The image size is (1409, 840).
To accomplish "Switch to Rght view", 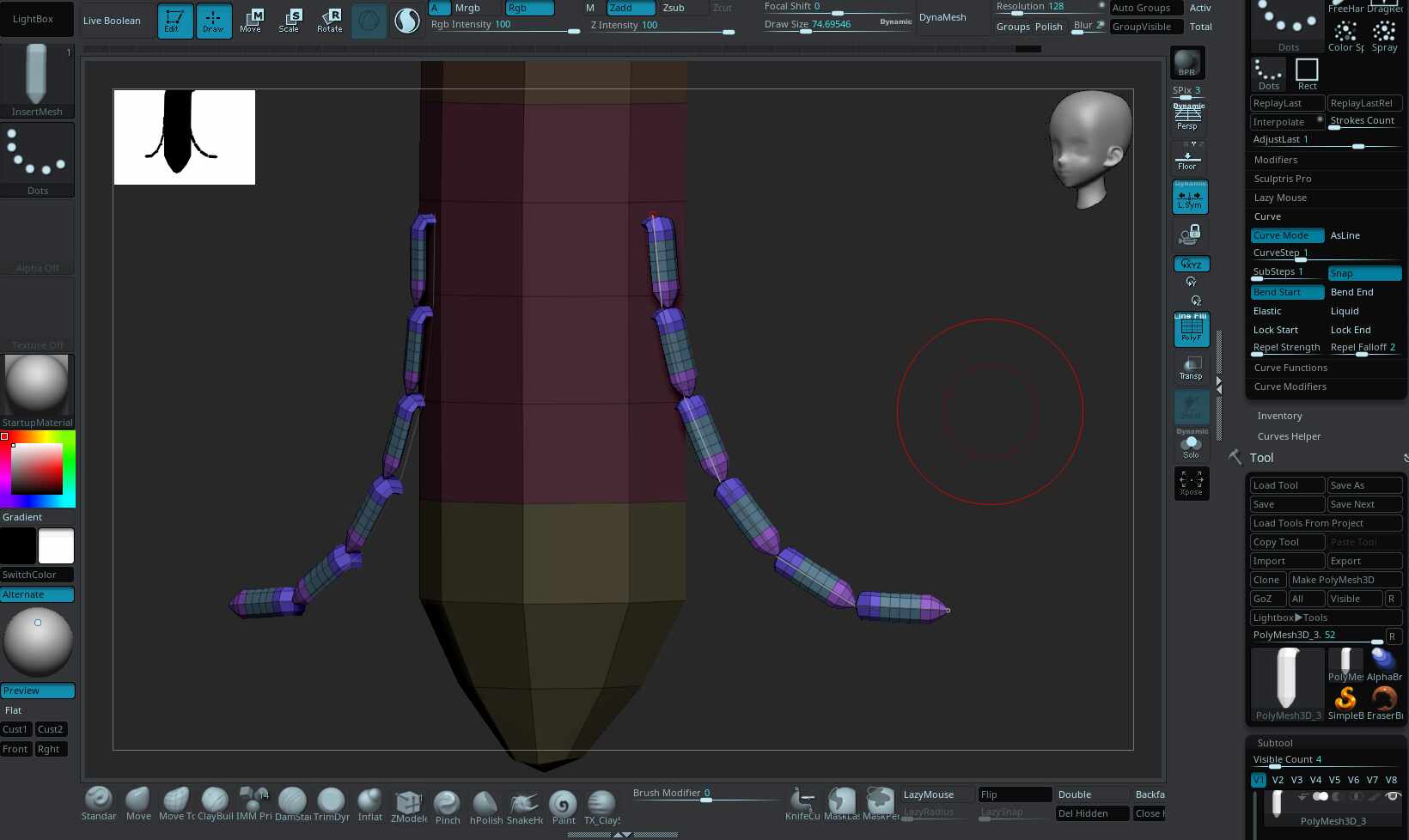I will click(52, 749).
